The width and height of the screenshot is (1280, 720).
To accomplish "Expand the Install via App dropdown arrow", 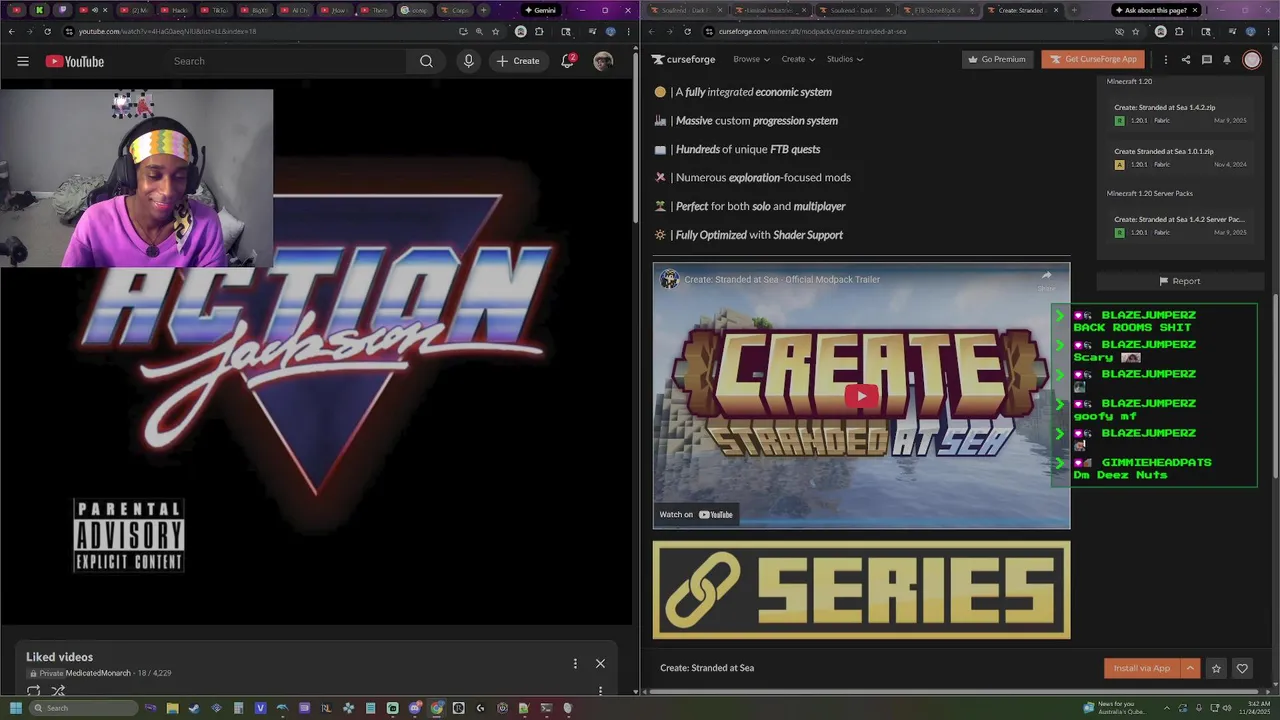I will click(x=1190, y=668).
